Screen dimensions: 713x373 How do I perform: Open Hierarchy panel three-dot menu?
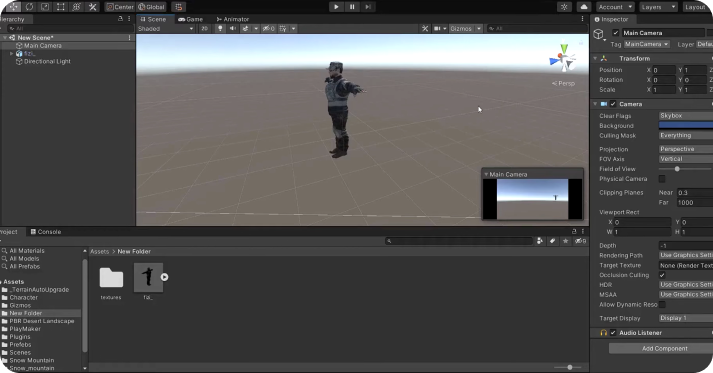[129, 19]
